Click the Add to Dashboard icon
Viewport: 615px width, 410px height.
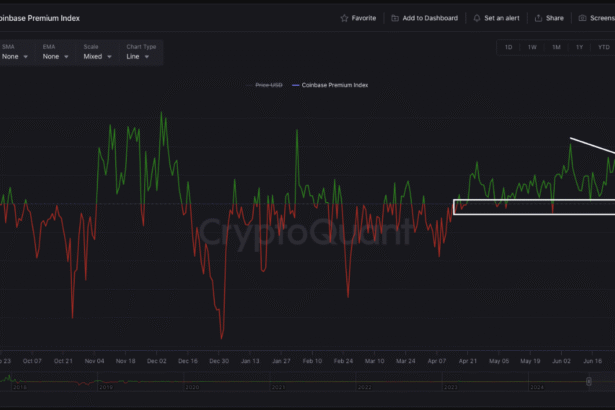(x=395, y=18)
